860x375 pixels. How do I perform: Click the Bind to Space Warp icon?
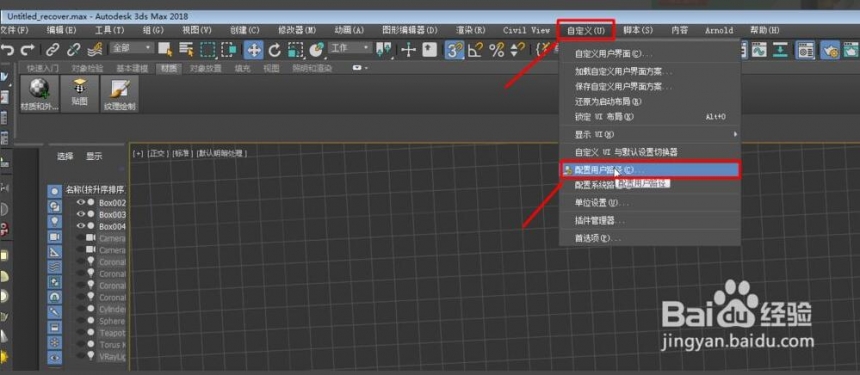(94, 50)
